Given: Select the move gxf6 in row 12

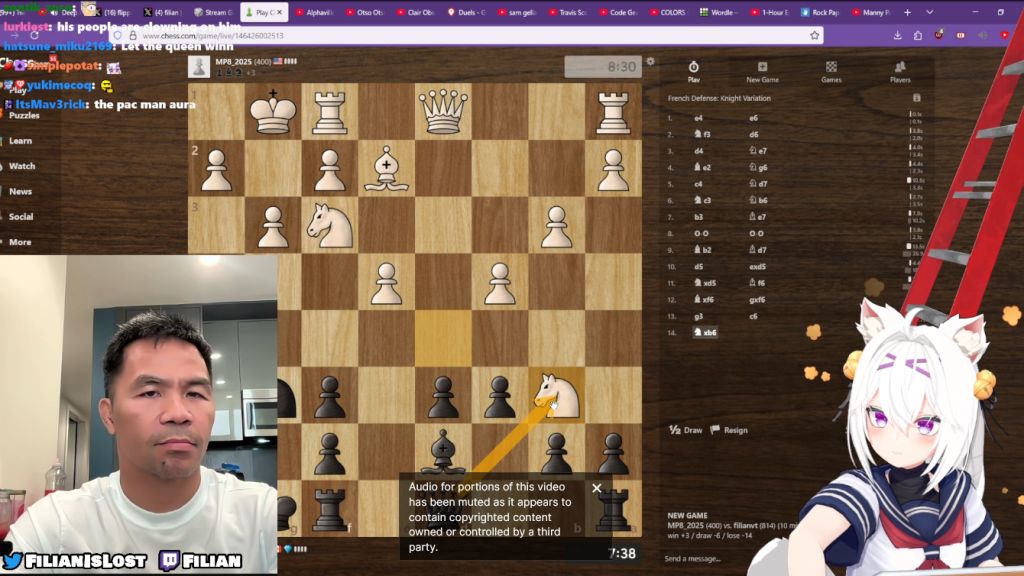Looking at the screenshot, I should (x=758, y=300).
